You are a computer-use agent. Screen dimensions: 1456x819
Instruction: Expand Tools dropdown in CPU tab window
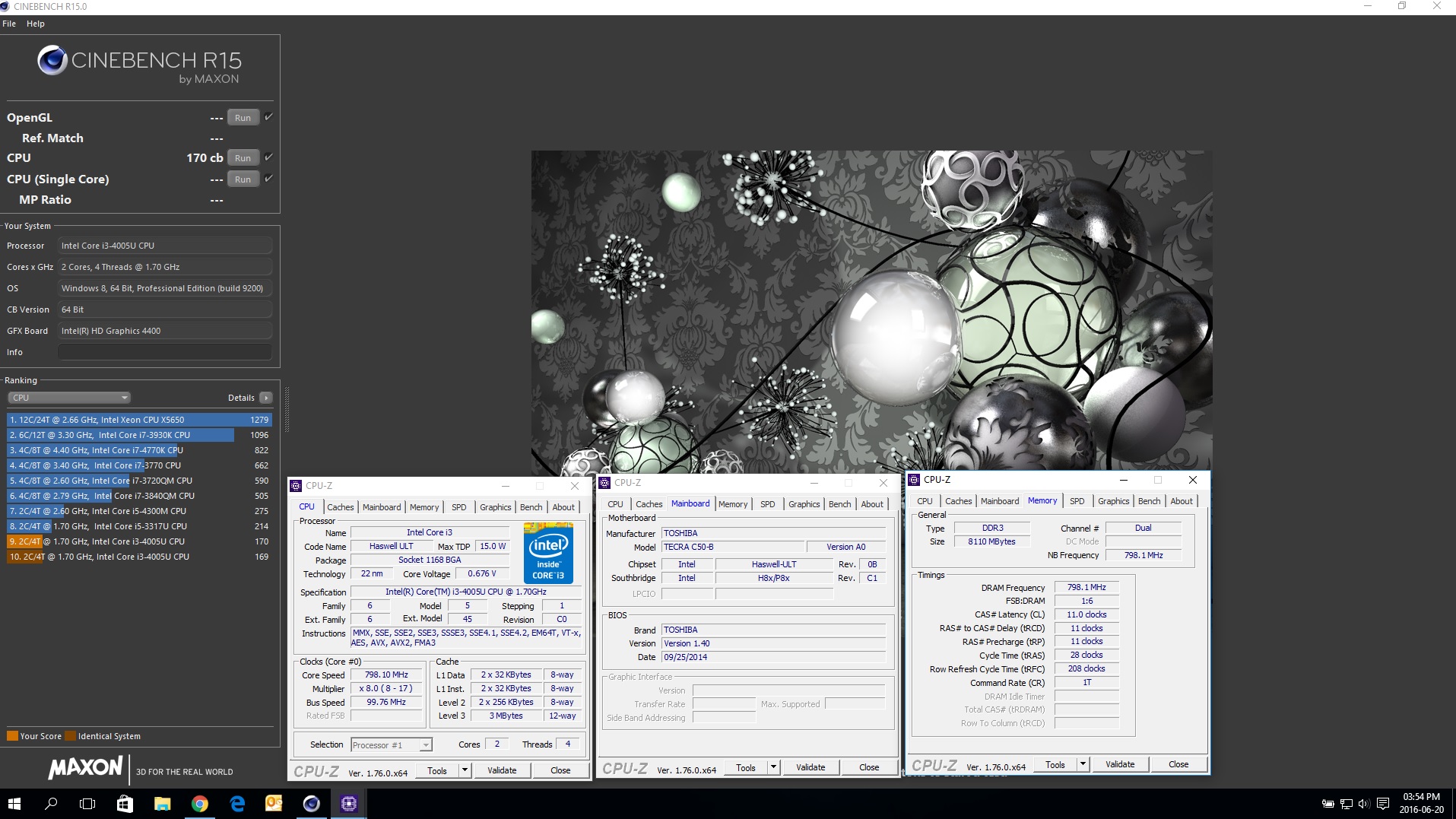[465, 770]
